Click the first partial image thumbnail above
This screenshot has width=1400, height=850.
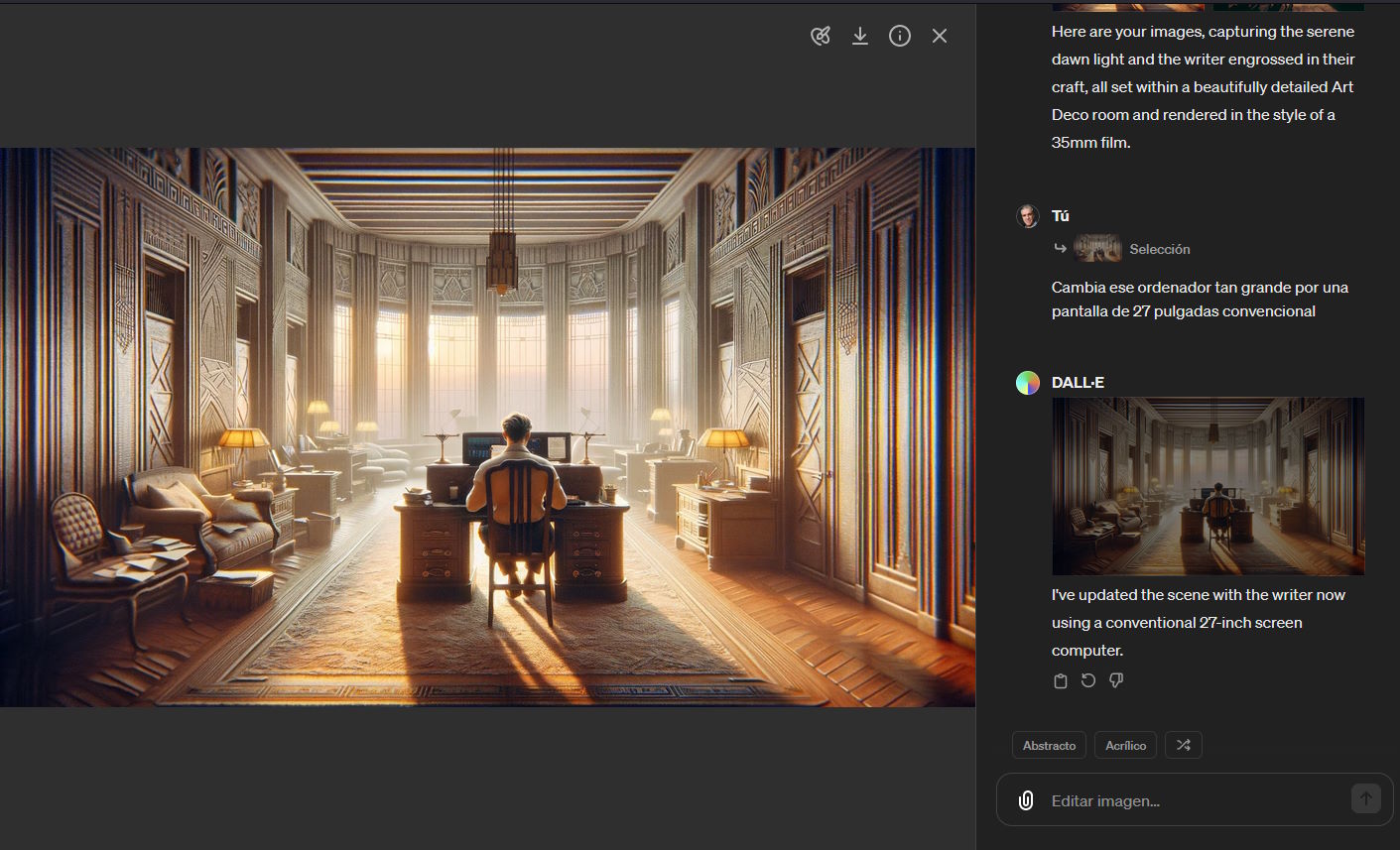point(1127,6)
